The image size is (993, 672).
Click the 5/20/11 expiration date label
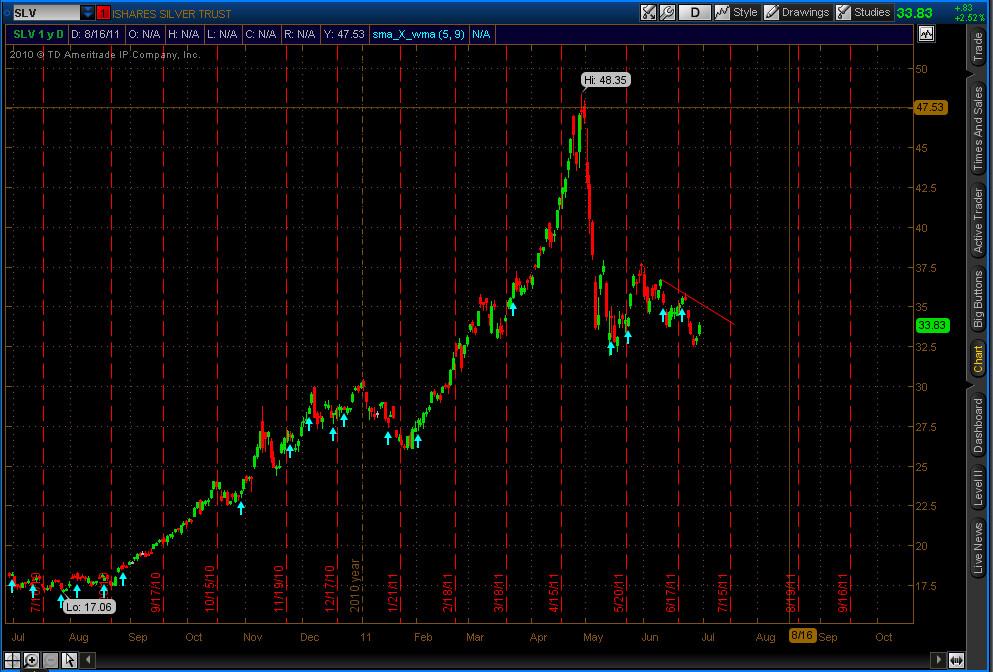point(619,592)
